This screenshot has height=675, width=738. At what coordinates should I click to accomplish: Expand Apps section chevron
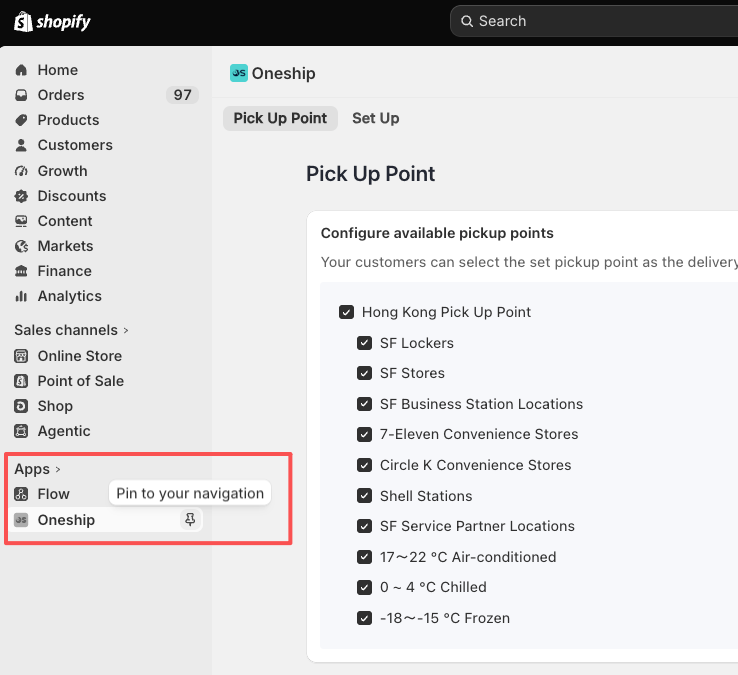[x=58, y=469]
